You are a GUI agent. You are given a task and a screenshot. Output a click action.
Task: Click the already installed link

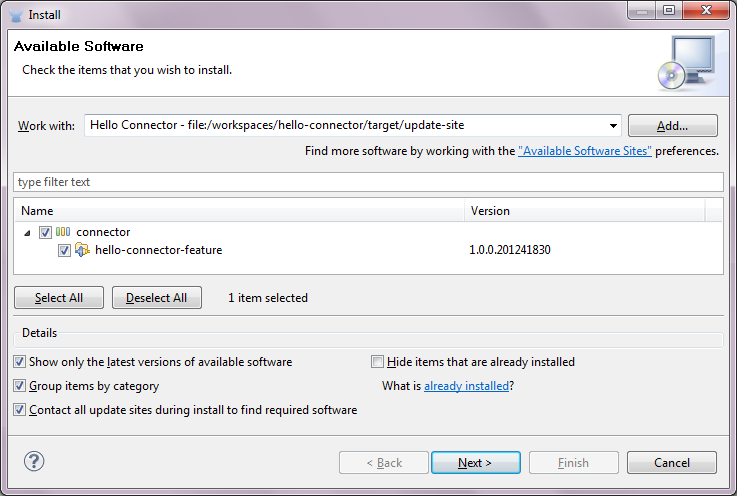point(467,386)
